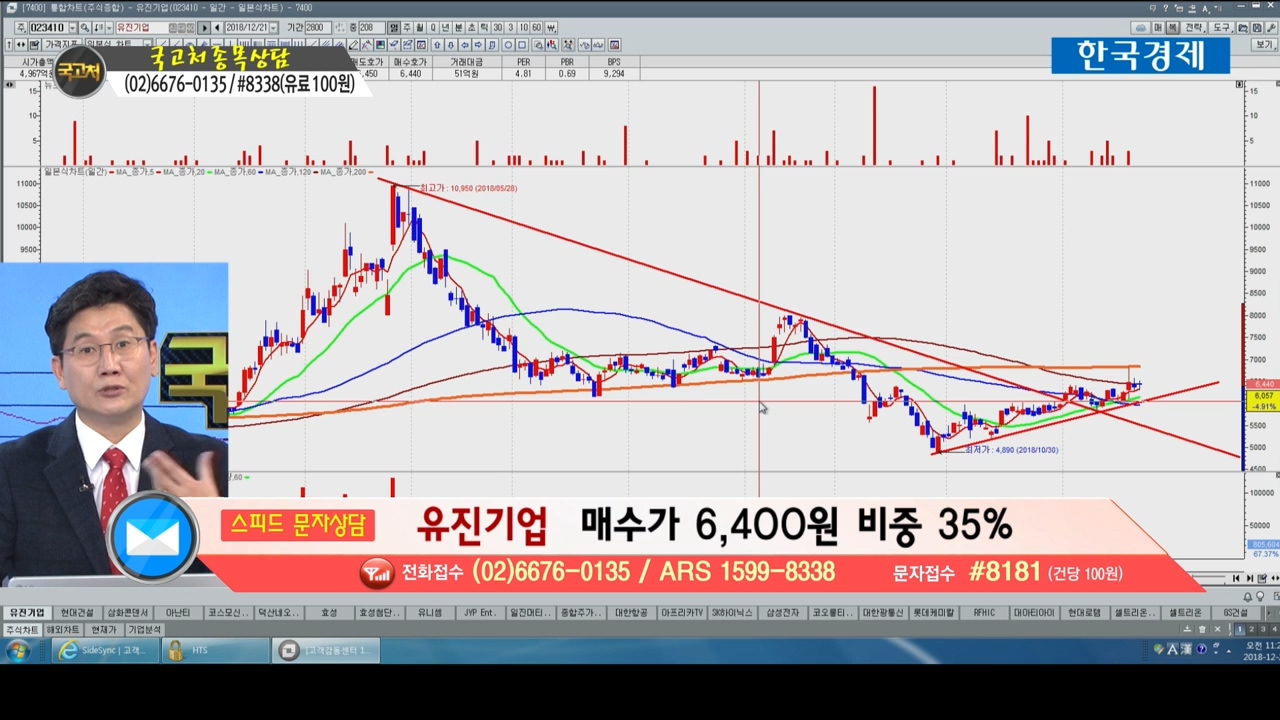Open Internet Explorer SideSync taskbar item
The width and height of the screenshot is (1280, 720).
(x=105, y=650)
